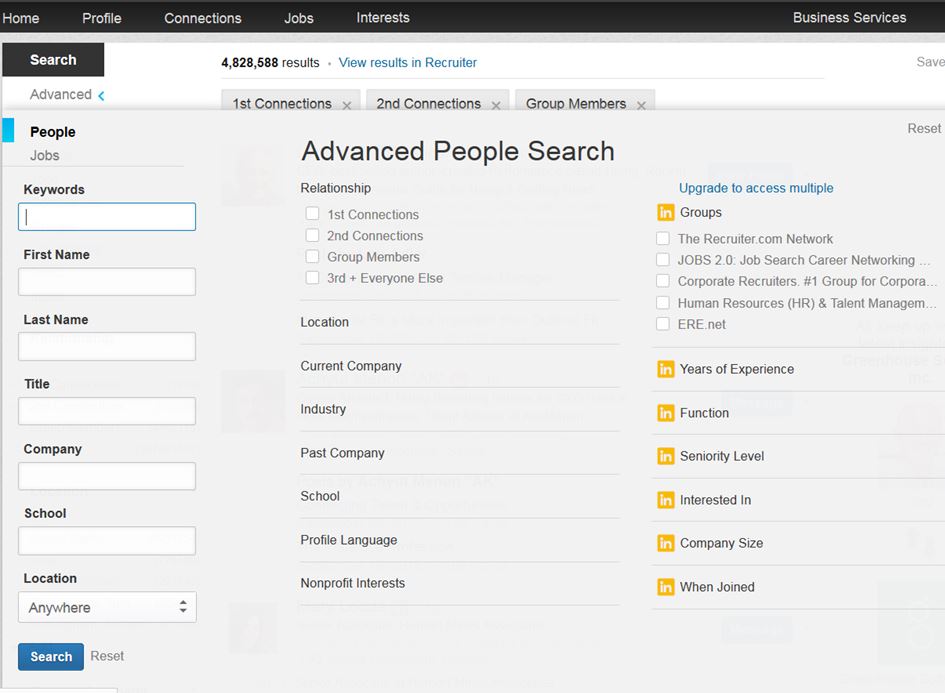Image resolution: width=945 pixels, height=693 pixels.
Task: Tick the 3rd + Everyone Else checkbox
Action: coord(312,277)
